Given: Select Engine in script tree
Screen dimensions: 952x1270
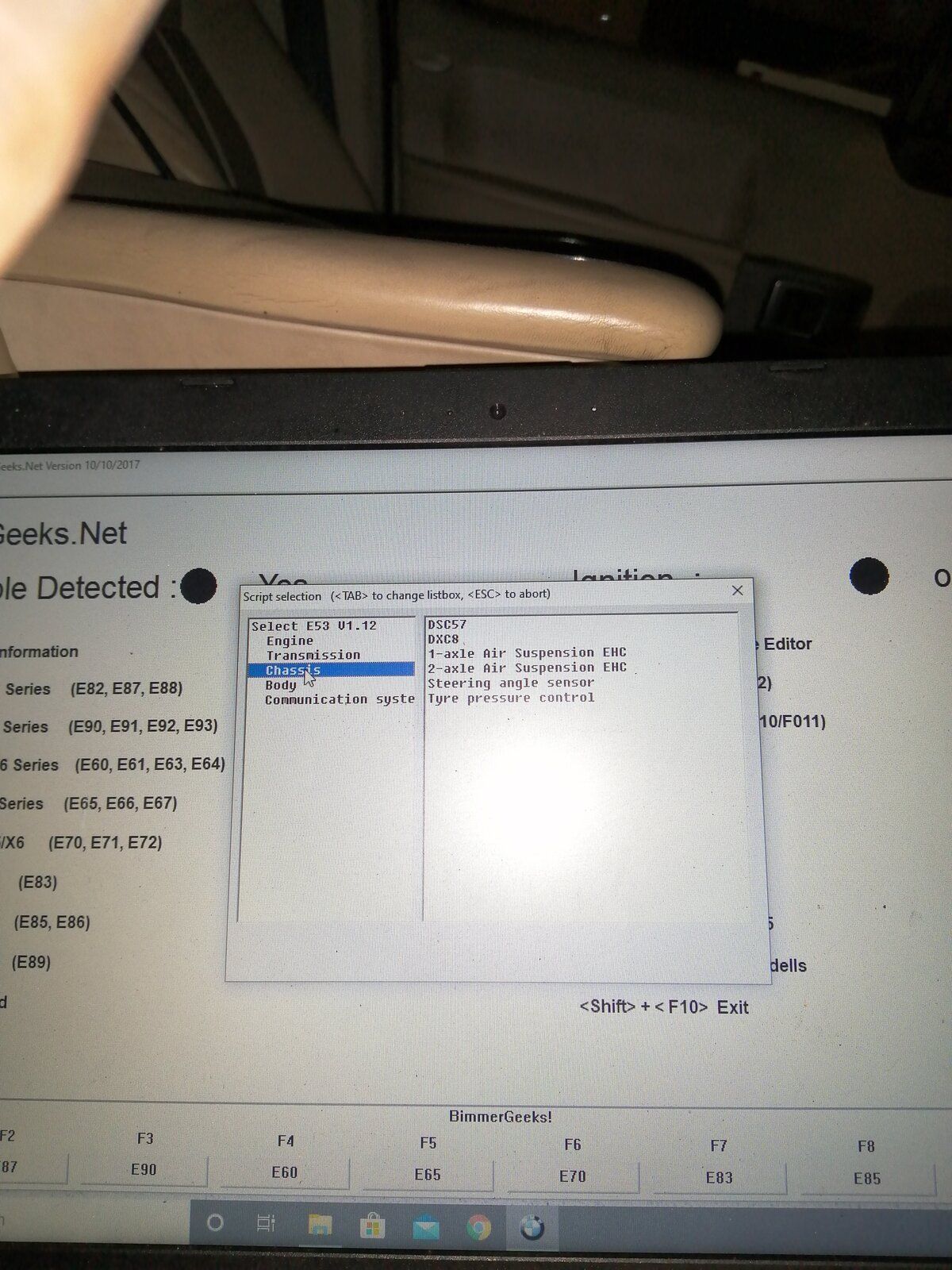Looking at the screenshot, I should point(290,641).
